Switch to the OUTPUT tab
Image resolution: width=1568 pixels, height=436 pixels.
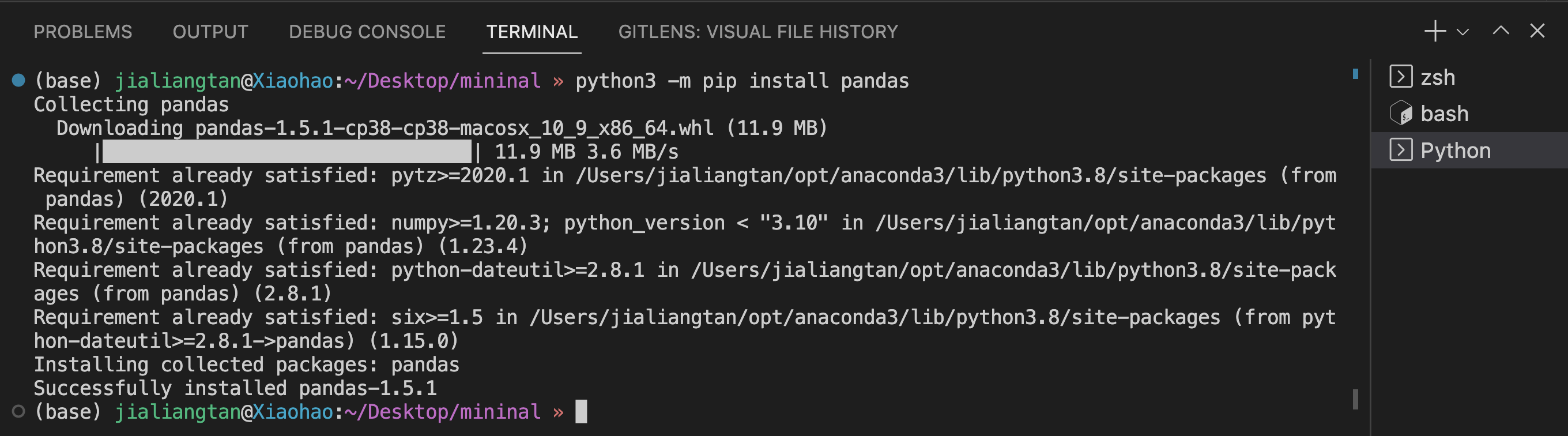point(210,32)
